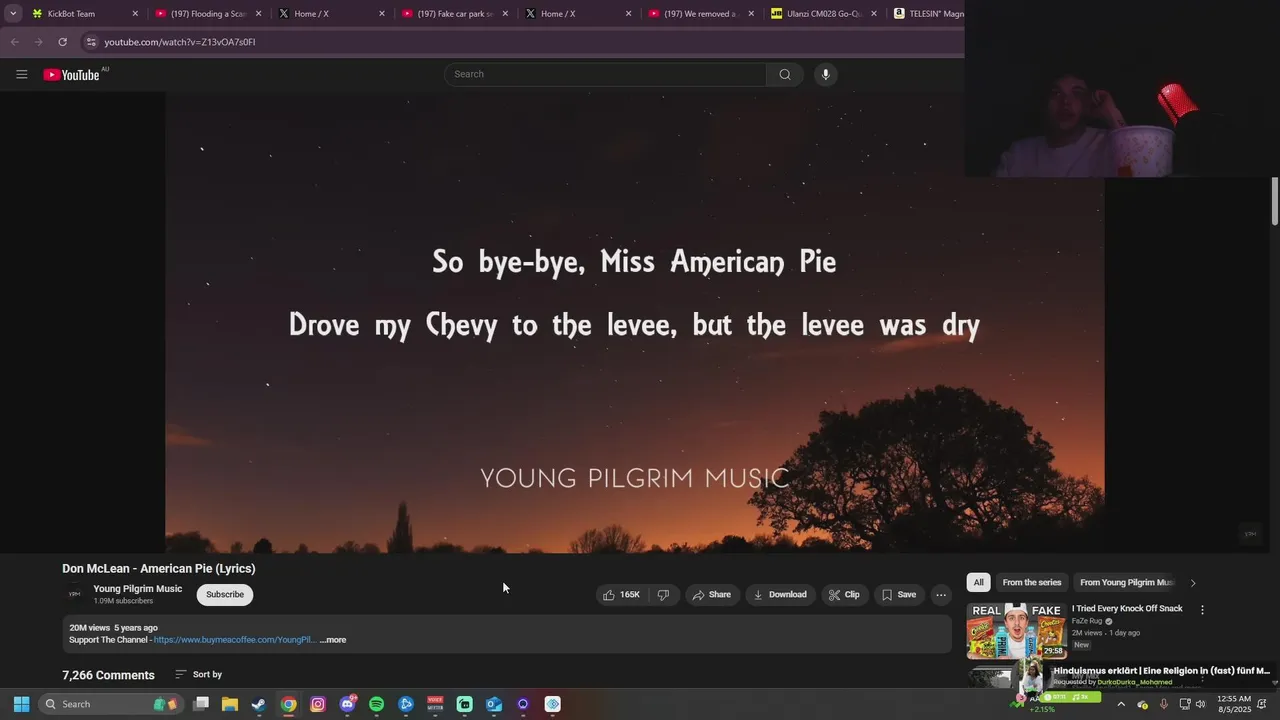Close the Ulanzi CM028 tab
Image resolution: width=1280 pixels, height=720 pixels.
click(873, 14)
